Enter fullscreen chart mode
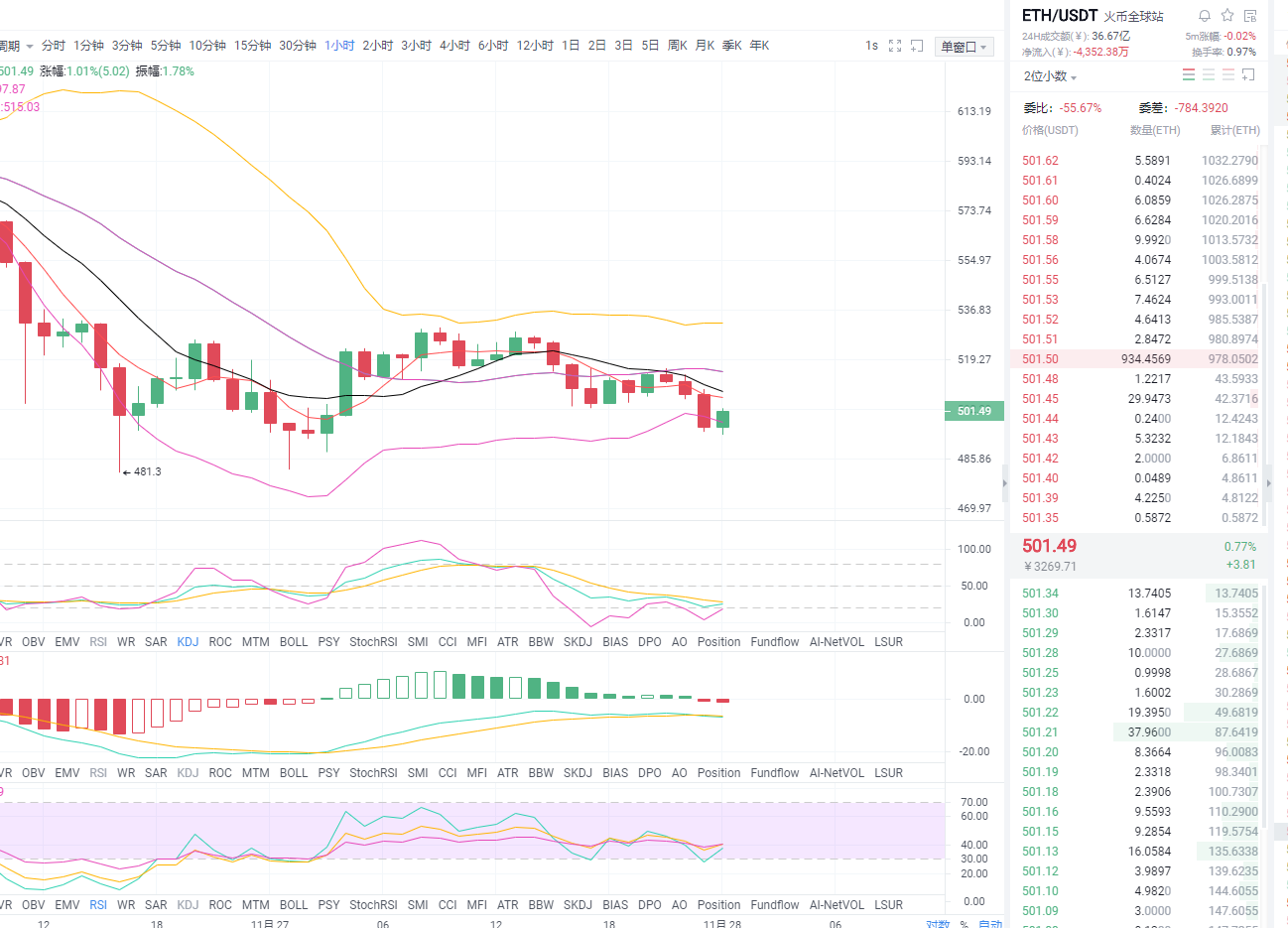 (895, 46)
